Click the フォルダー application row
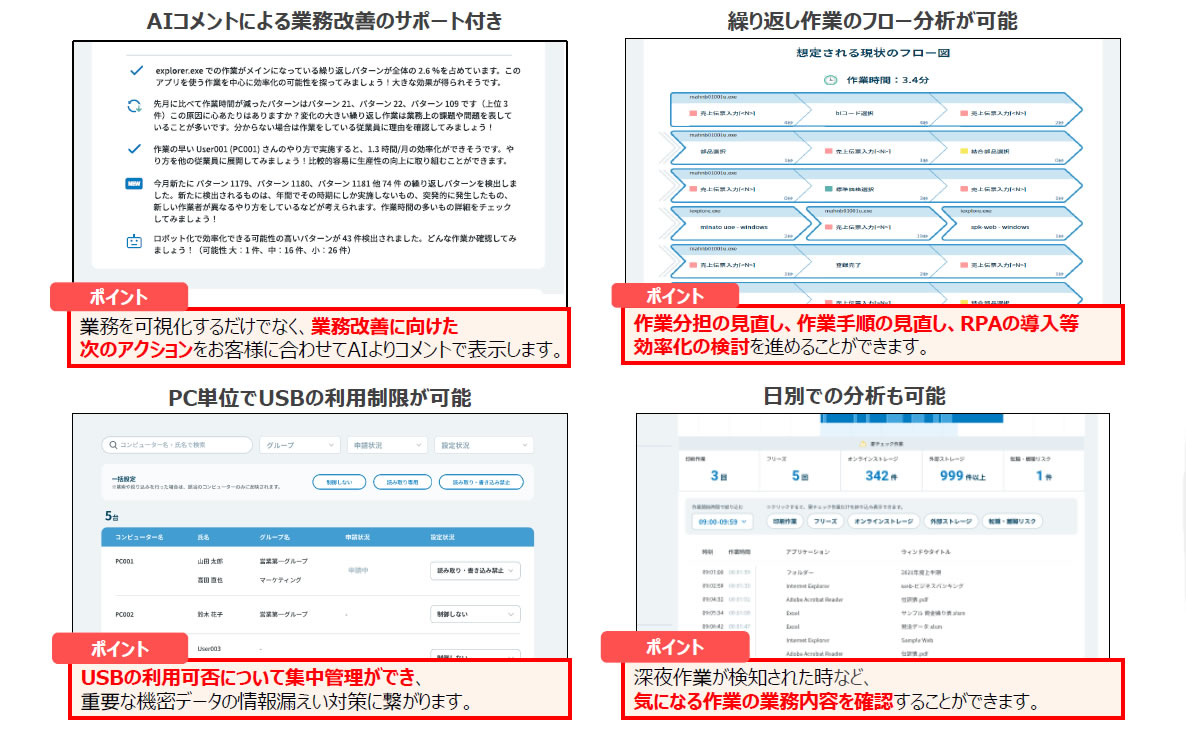 (x=799, y=572)
